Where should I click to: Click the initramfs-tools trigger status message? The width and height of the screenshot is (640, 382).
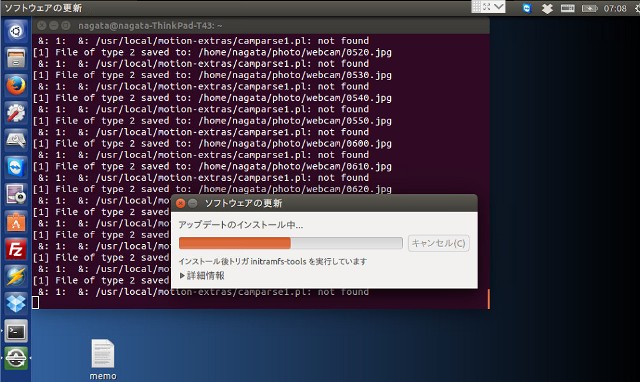click(x=273, y=261)
